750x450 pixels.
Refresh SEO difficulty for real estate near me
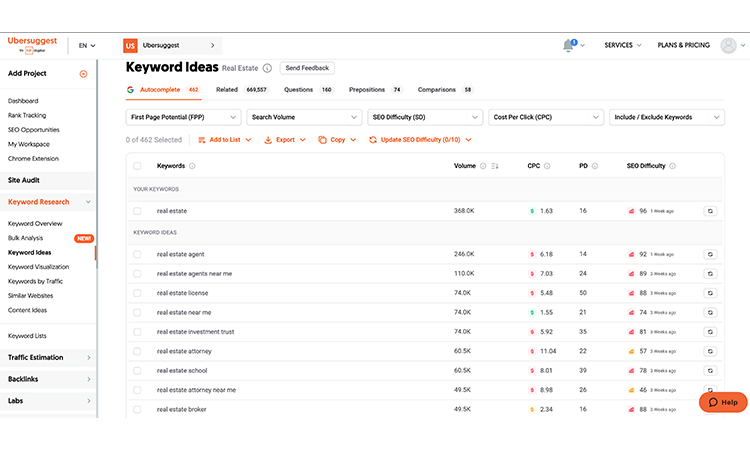tap(710, 312)
